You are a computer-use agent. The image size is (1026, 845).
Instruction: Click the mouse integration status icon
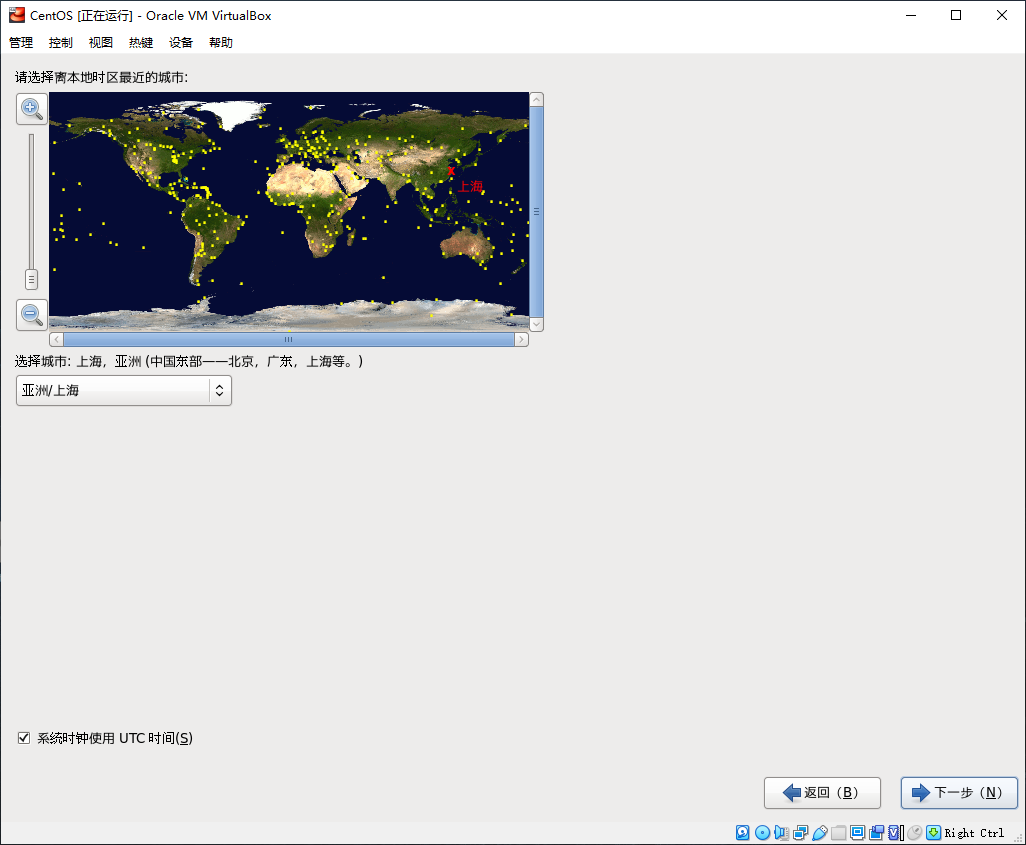[x=915, y=833]
